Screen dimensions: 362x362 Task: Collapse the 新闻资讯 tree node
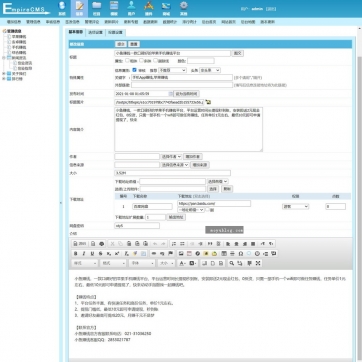tap(4, 58)
